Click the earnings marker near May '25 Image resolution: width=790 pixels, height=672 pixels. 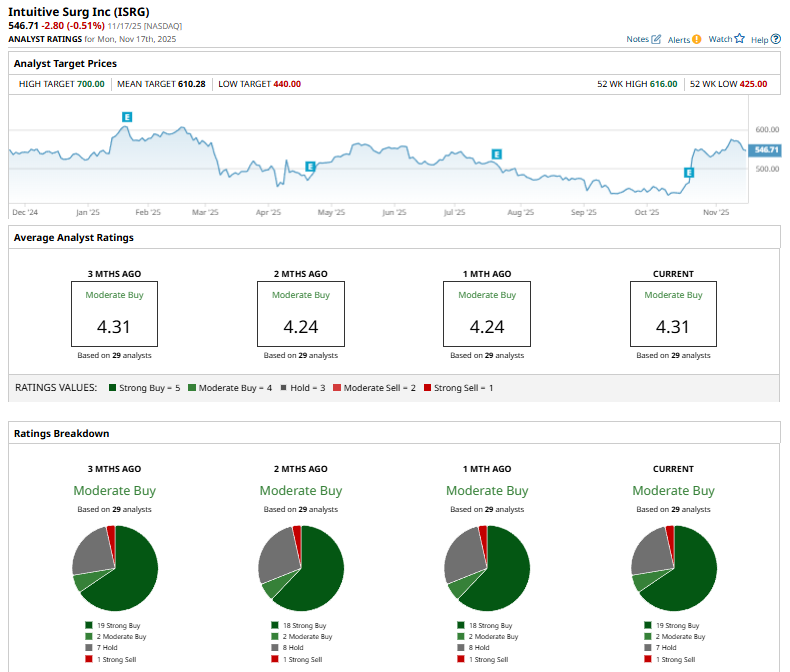tap(310, 166)
